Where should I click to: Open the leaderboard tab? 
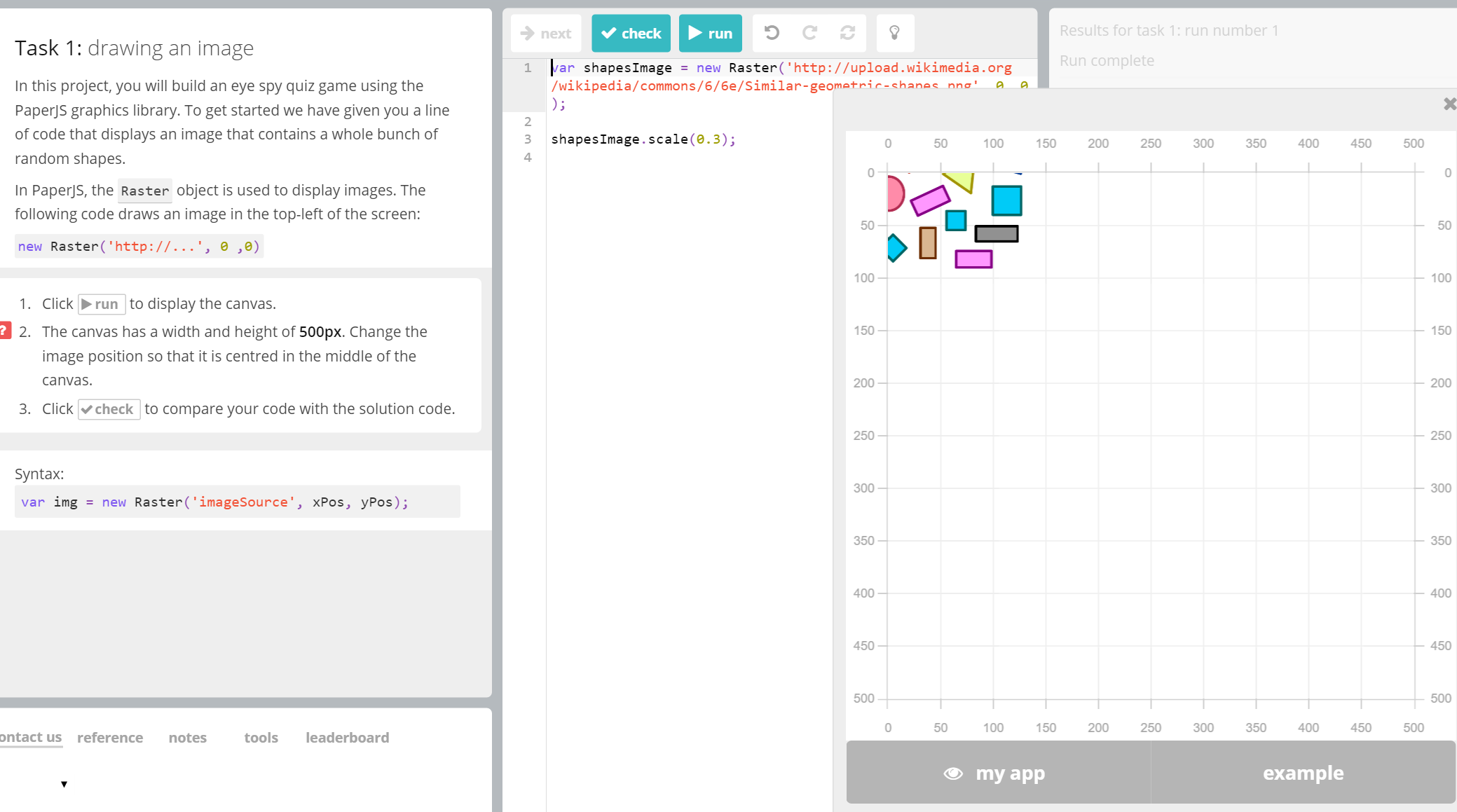[x=347, y=738]
